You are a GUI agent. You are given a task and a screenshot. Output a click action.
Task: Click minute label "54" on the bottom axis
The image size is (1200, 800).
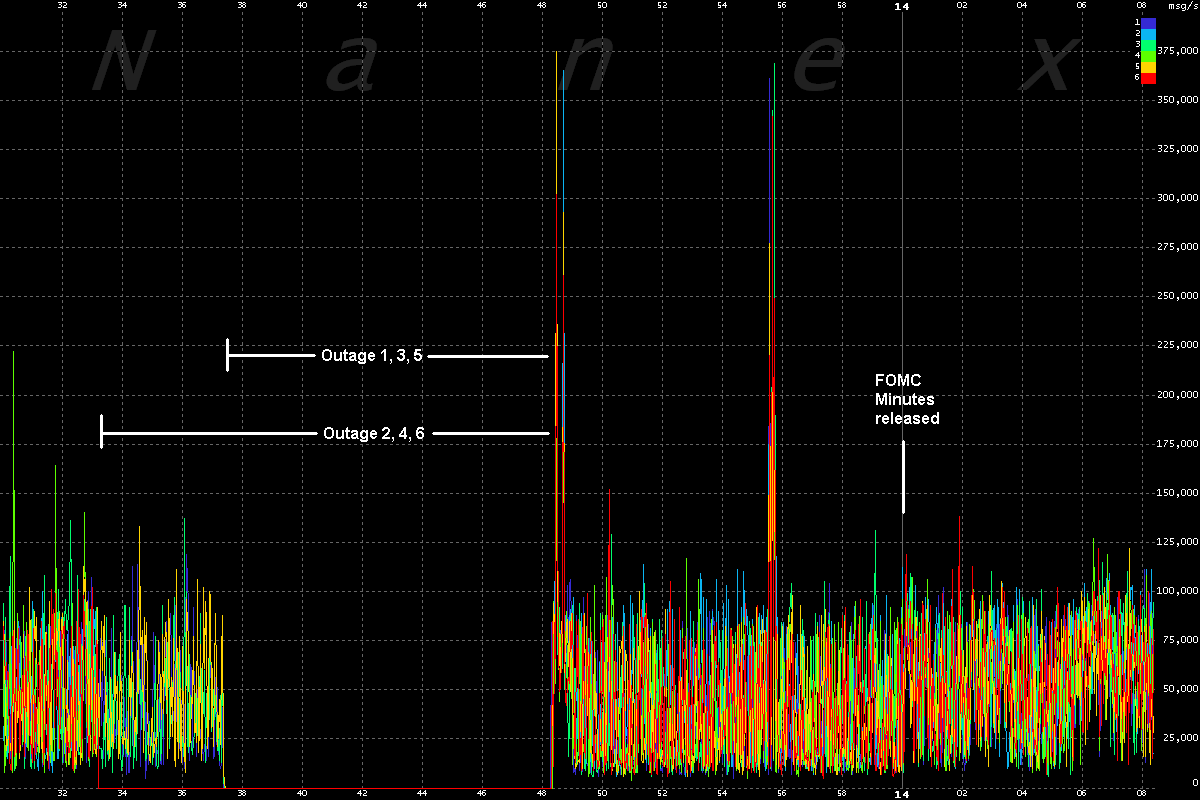click(x=722, y=794)
